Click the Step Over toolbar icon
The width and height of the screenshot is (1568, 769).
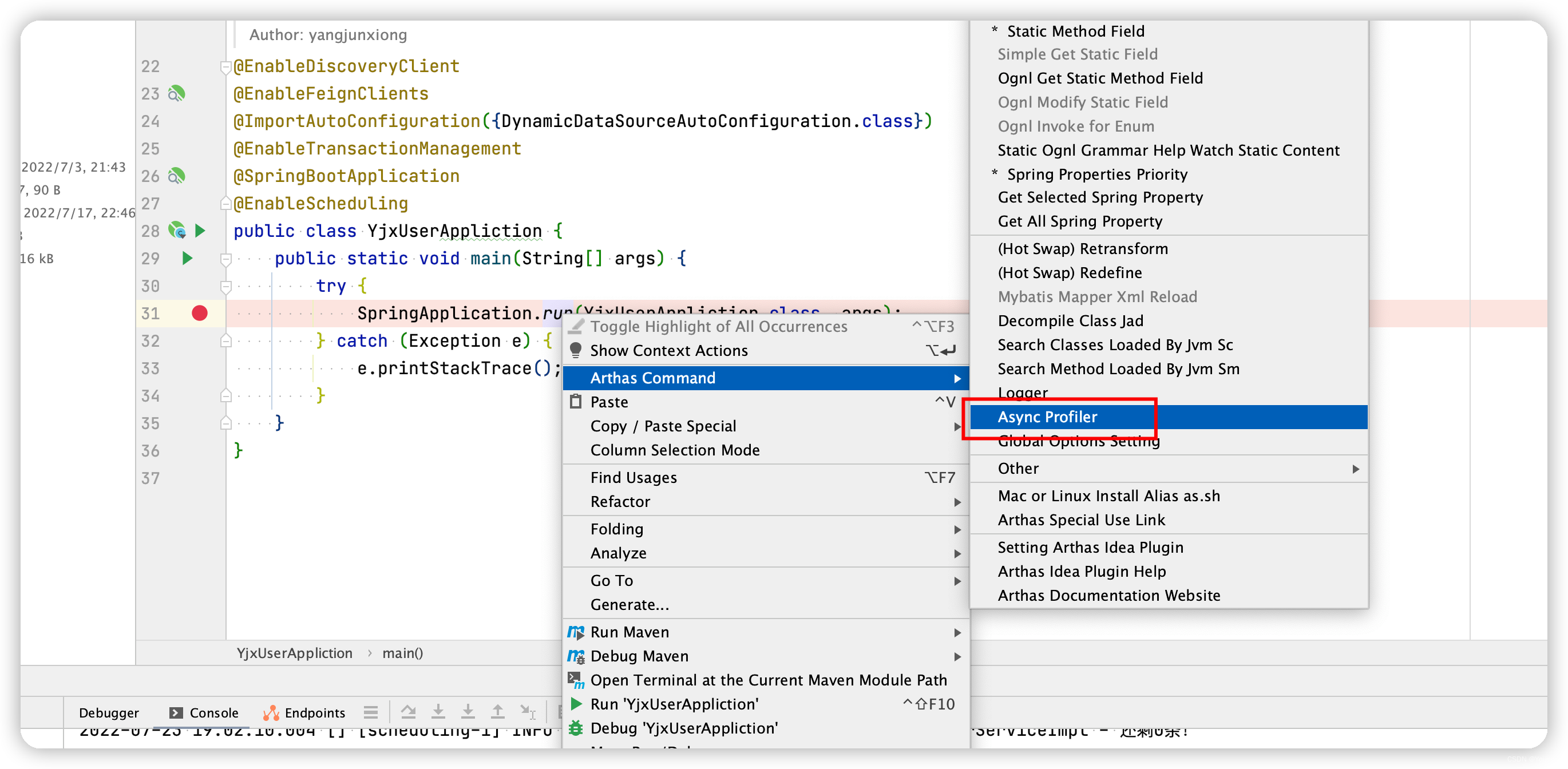click(409, 711)
